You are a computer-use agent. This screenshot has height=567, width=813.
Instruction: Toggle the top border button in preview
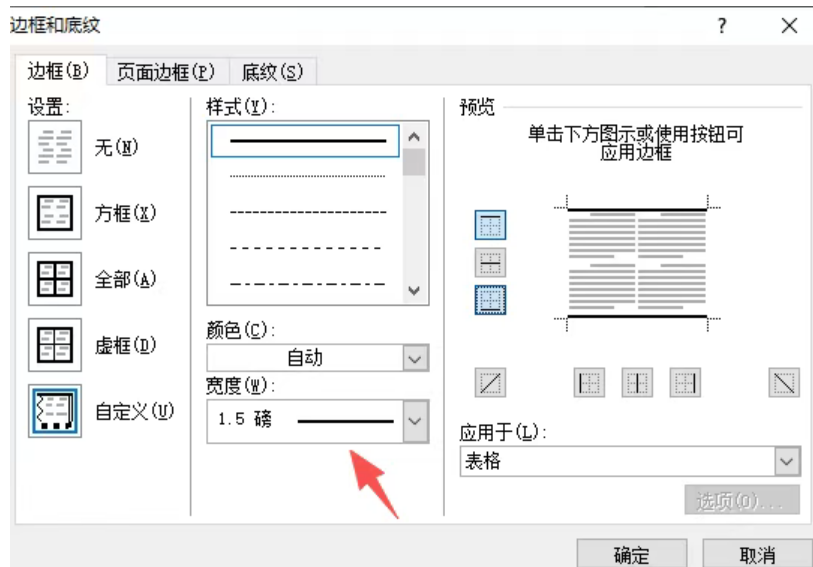(490, 225)
